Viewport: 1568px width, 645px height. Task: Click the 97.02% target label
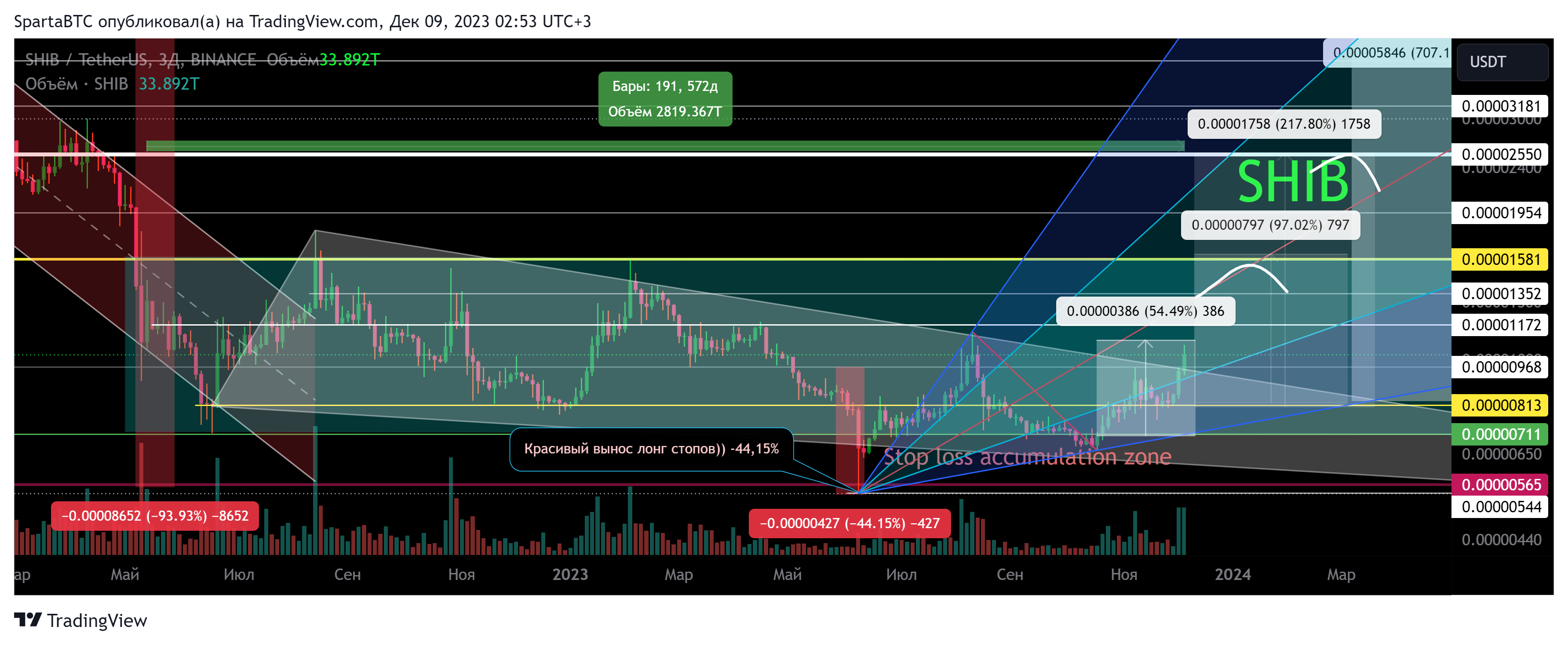pos(1270,225)
